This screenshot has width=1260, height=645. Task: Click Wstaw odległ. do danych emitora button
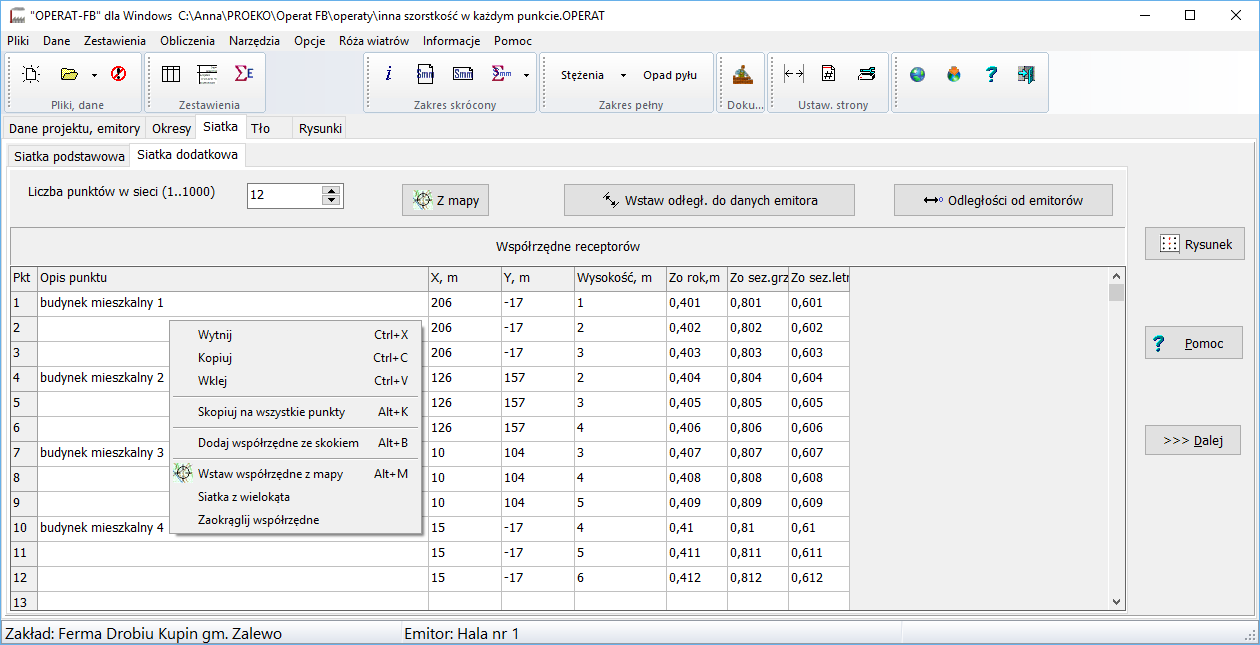point(709,200)
